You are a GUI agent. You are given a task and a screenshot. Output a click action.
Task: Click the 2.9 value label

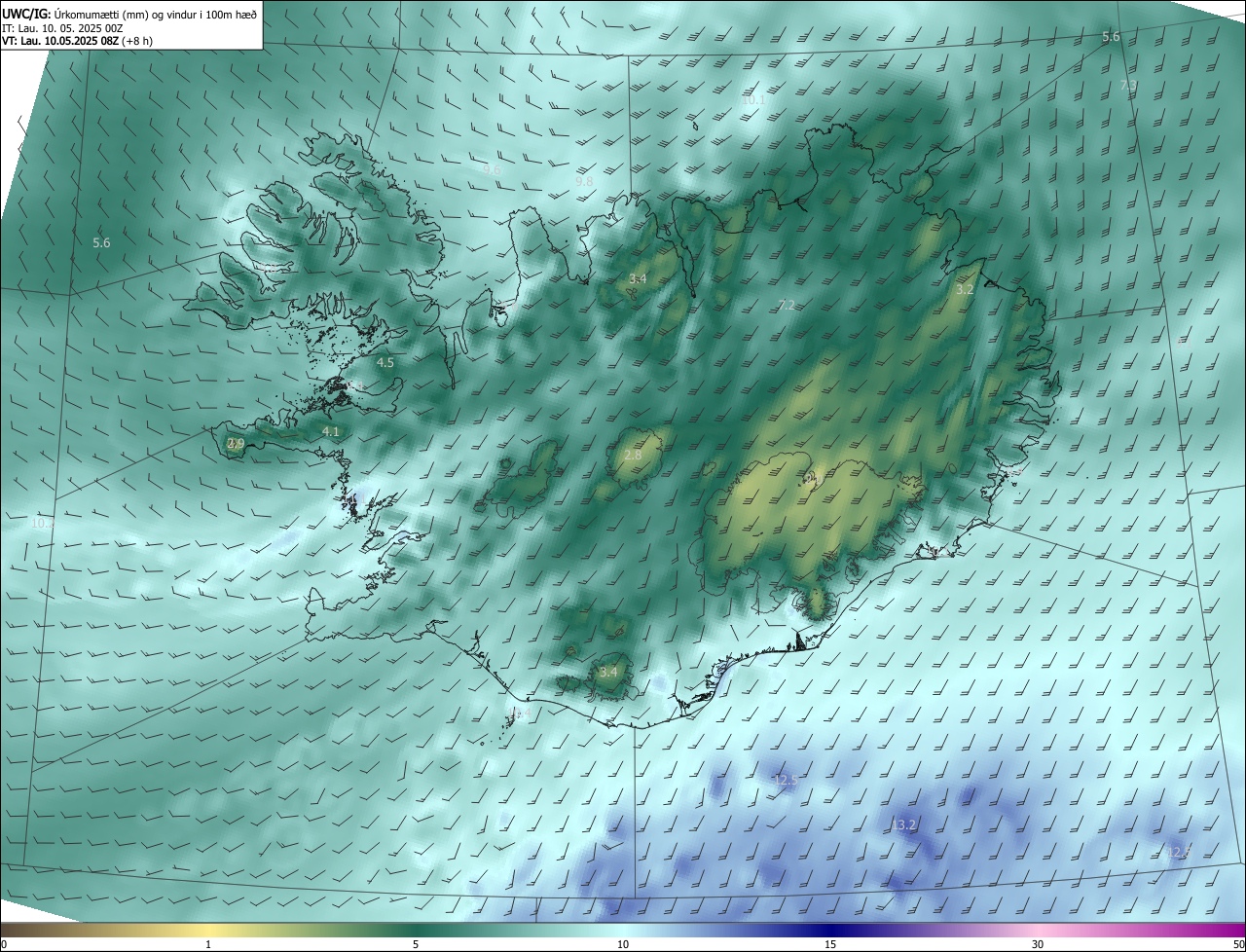(236, 444)
